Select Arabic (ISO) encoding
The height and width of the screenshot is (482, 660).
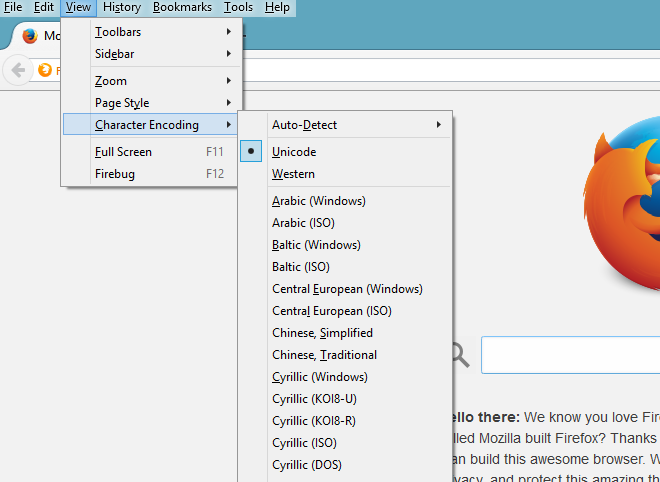pyautogui.click(x=345, y=223)
